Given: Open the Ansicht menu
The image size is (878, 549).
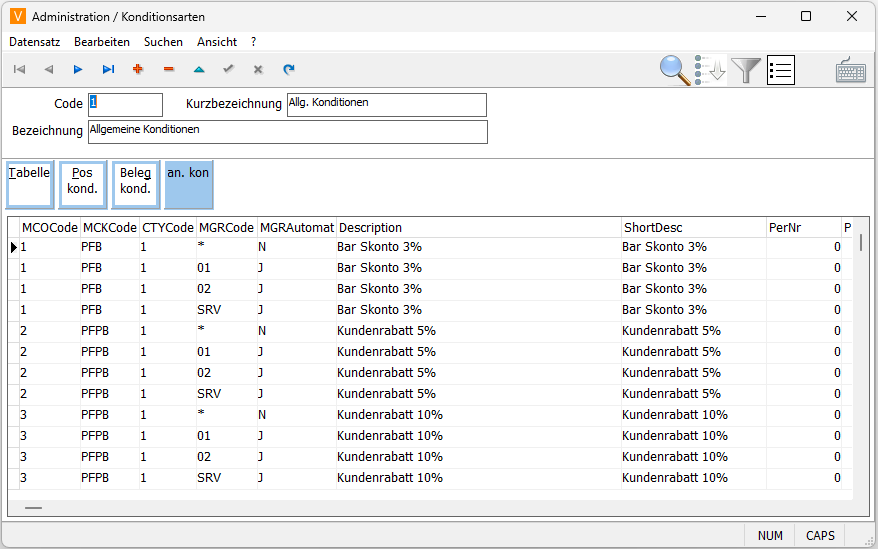Looking at the screenshot, I should pyautogui.click(x=217, y=42).
